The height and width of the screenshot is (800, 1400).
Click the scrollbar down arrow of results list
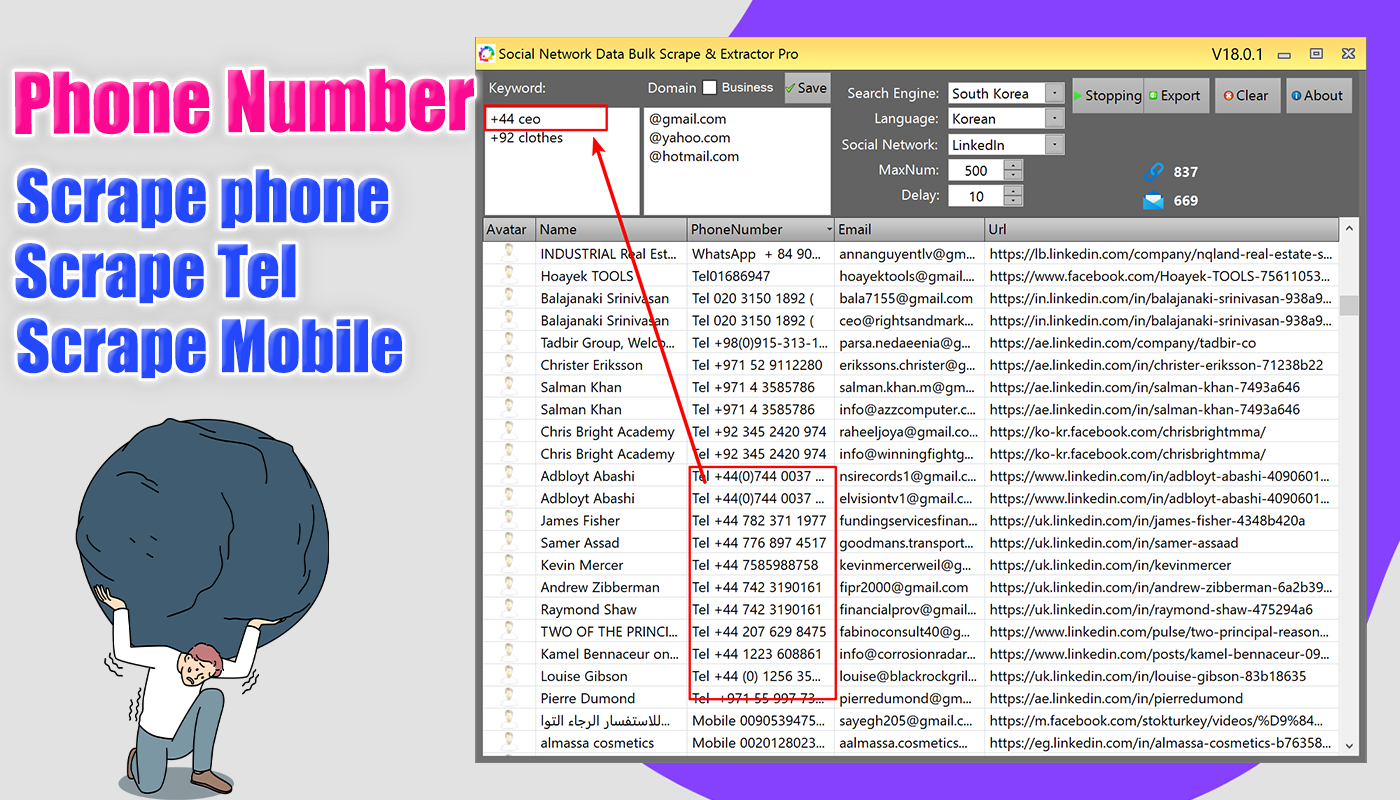pos(1348,744)
